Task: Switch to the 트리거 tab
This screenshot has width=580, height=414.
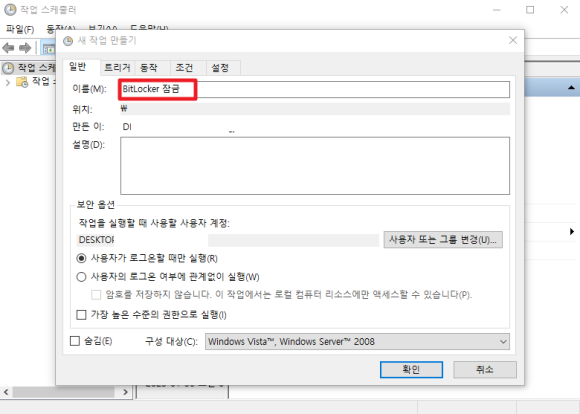Action: click(117, 68)
